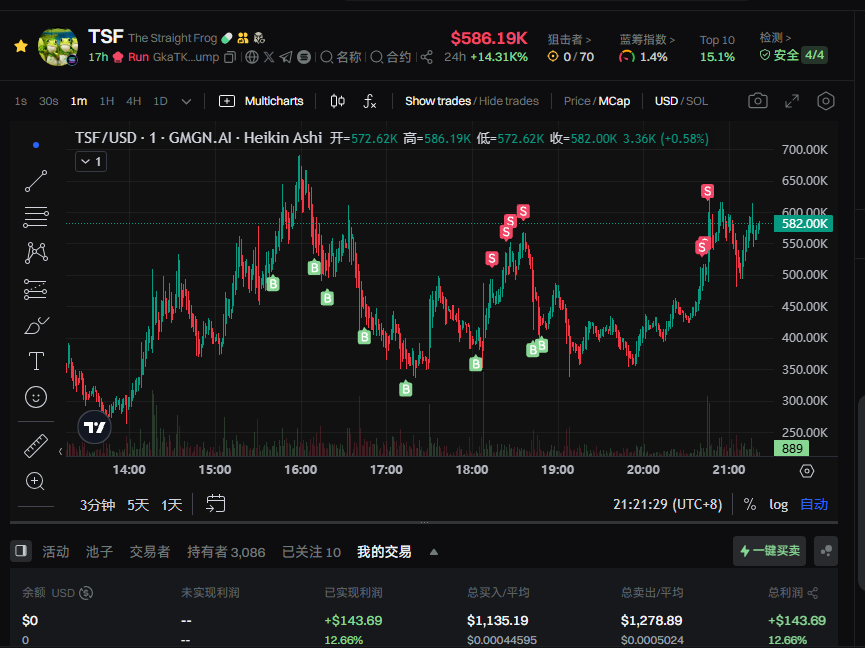Switch to Hide trades
The height and width of the screenshot is (648, 865).
[x=509, y=101]
